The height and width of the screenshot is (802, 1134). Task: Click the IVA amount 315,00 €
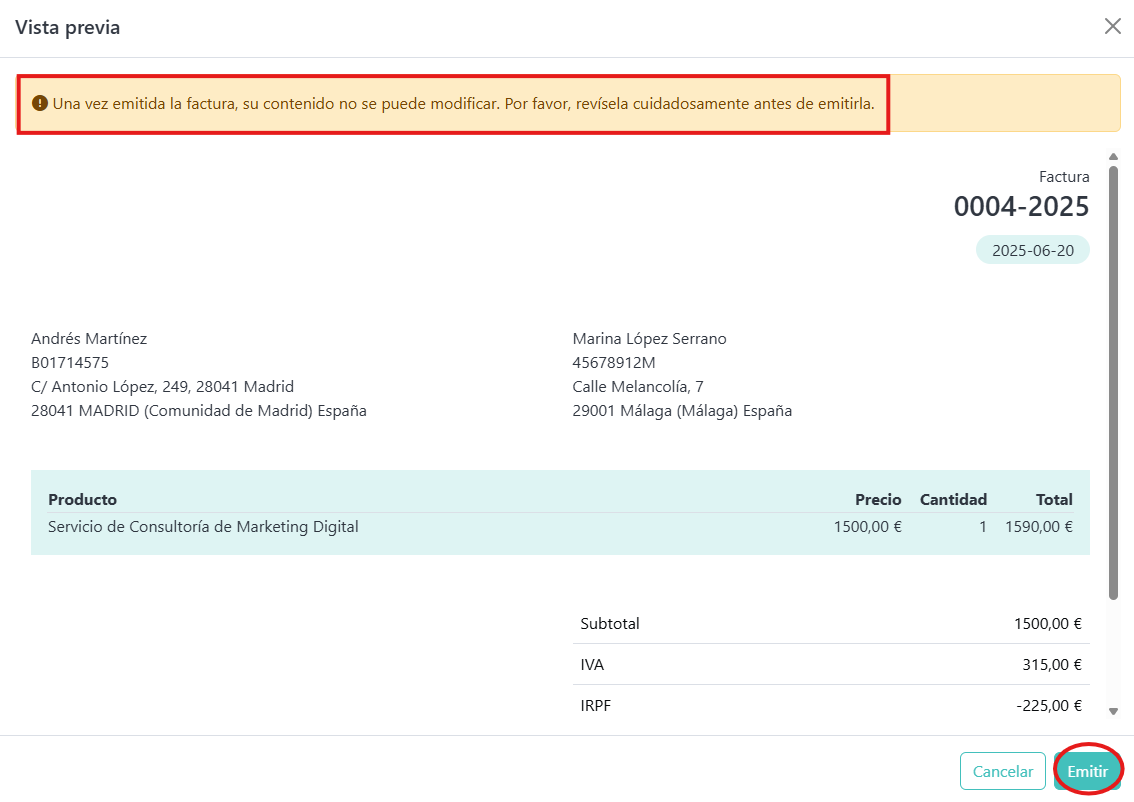pos(1048,665)
